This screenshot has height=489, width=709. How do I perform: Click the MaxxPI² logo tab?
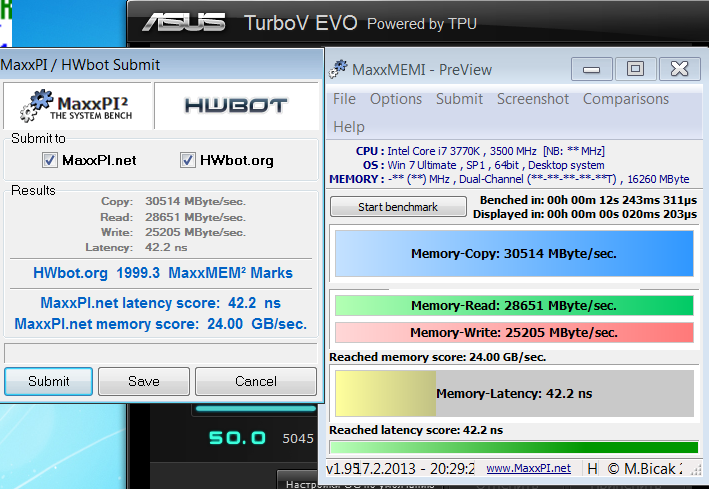[x=77, y=106]
